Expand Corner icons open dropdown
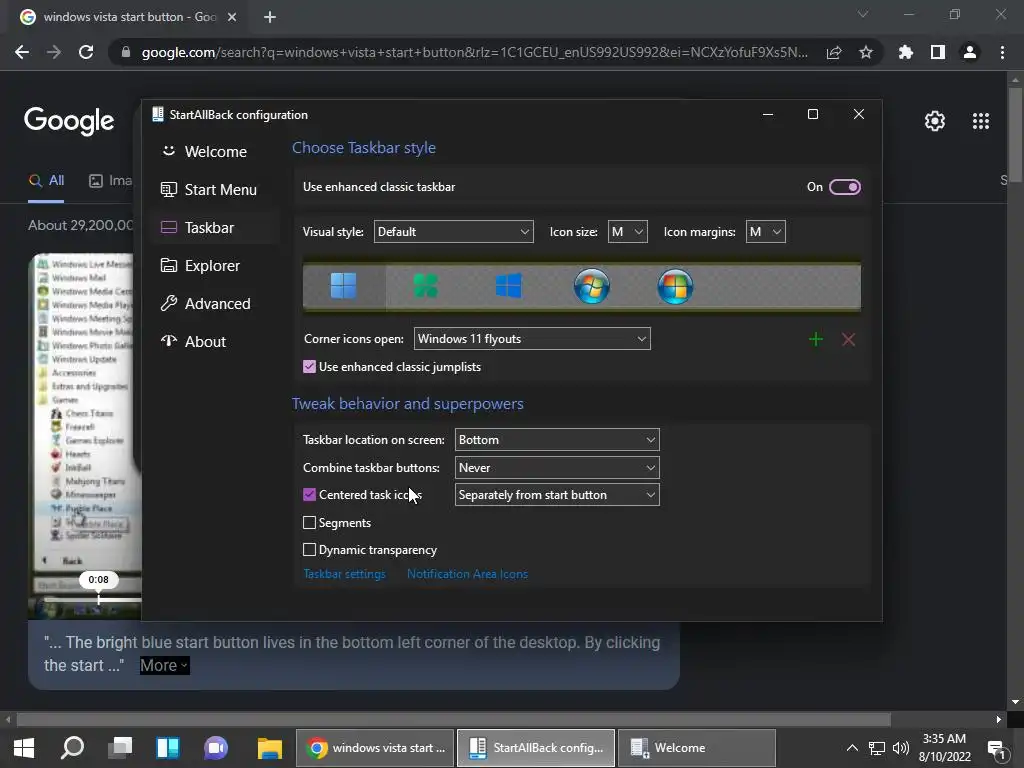The width and height of the screenshot is (1024, 768). click(x=532, y=339)
